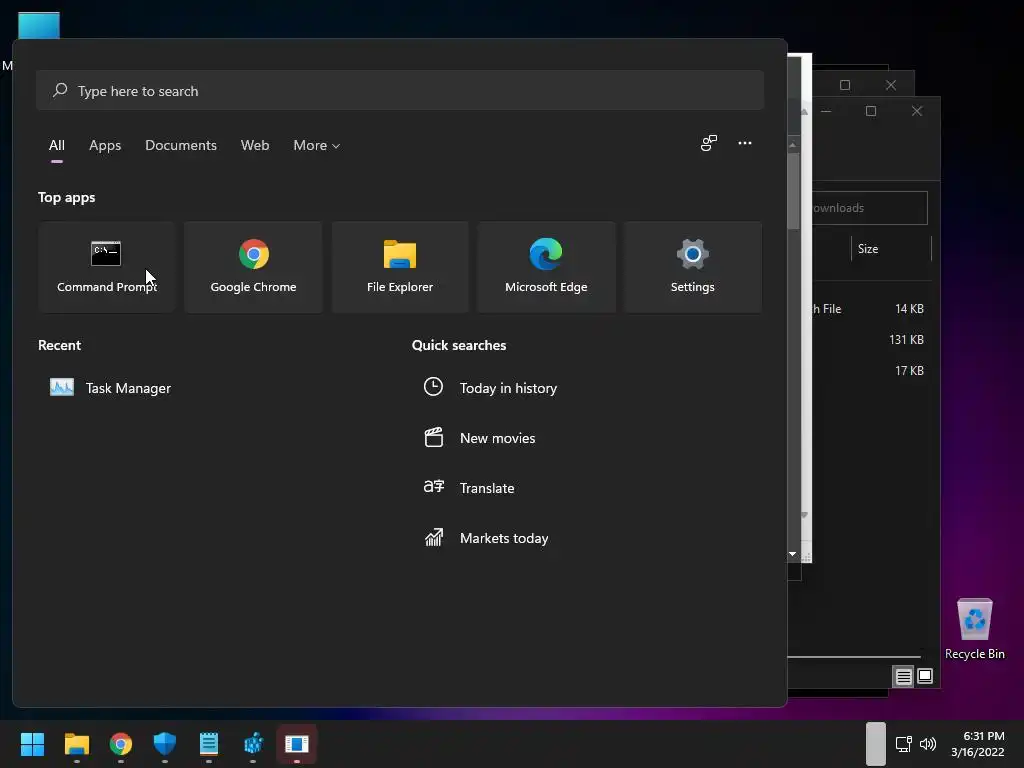Click the Size column header in File Explorer
This screenshot has width=1024, height=768.
891,249
